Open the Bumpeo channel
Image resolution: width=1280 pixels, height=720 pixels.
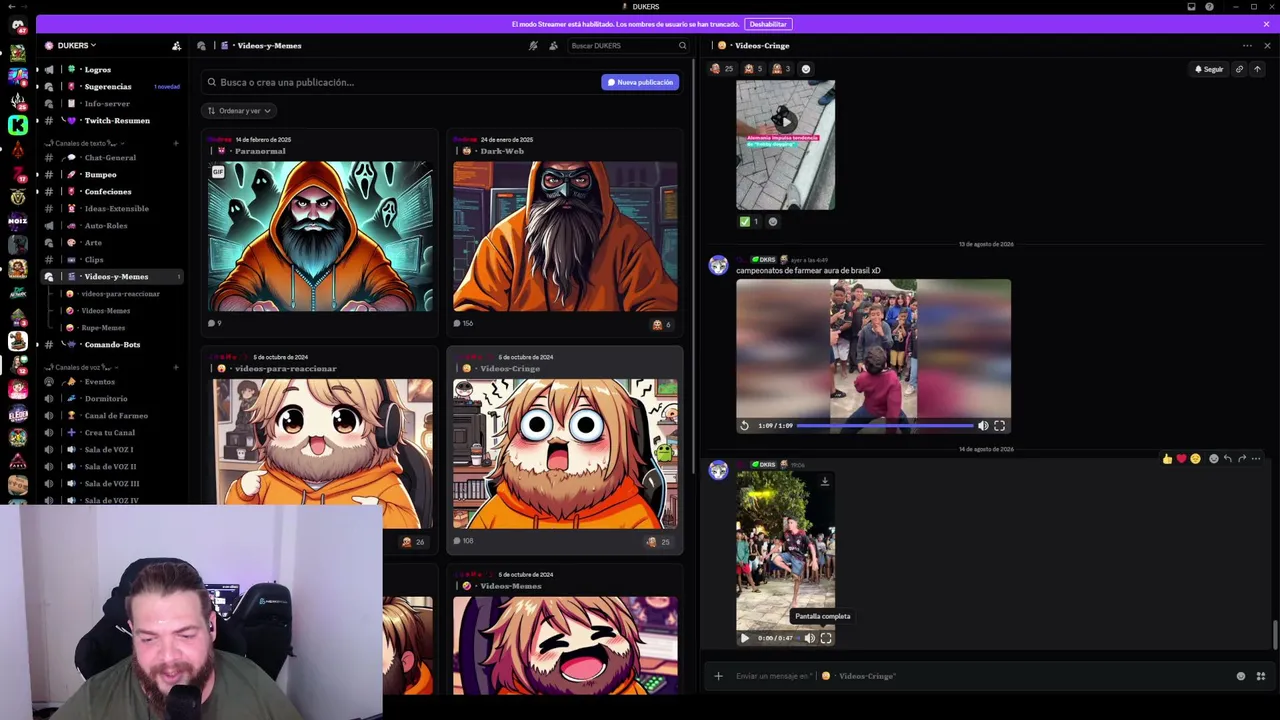coord(100,174)
